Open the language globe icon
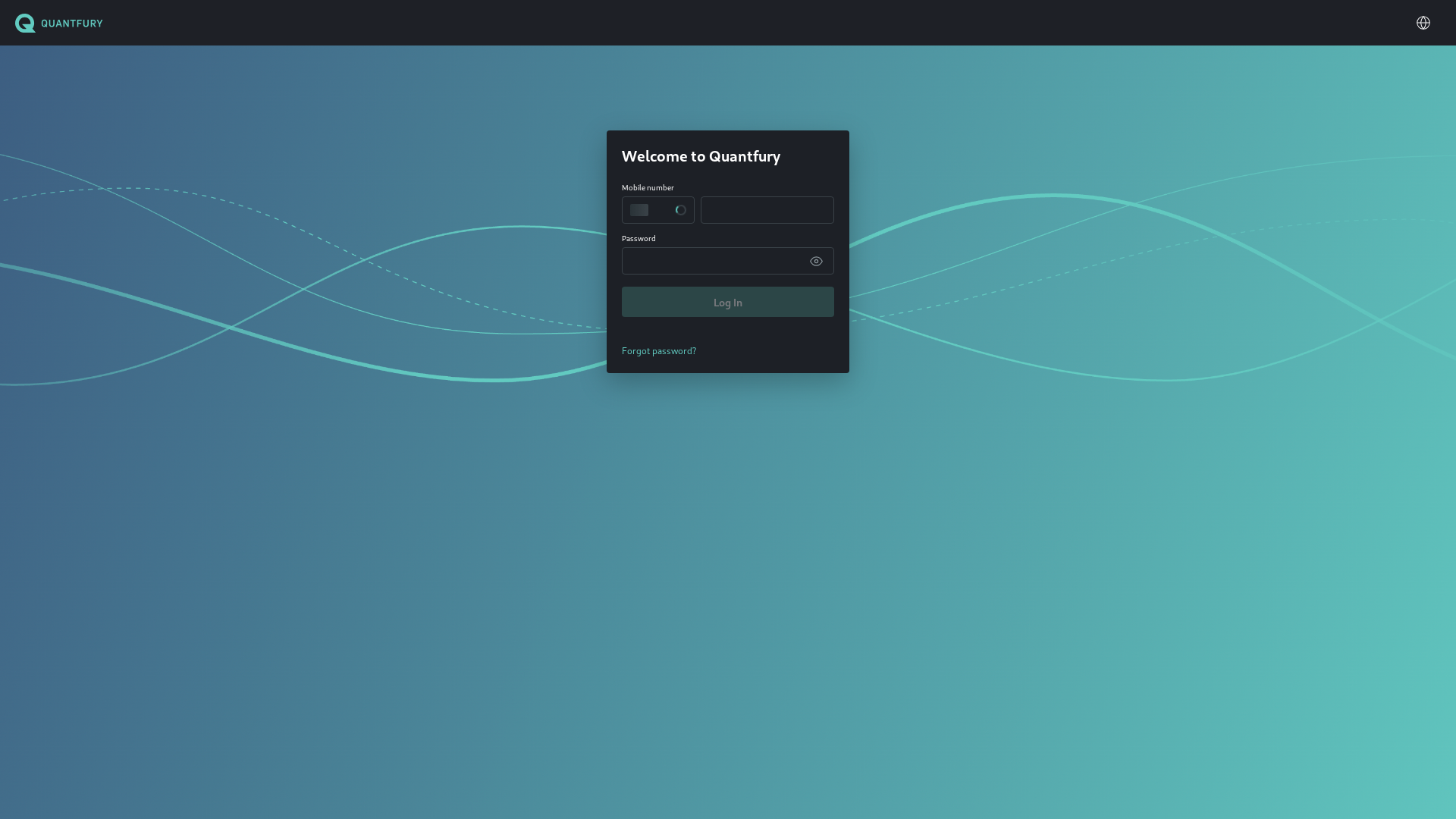 [x=1423, y=23]
